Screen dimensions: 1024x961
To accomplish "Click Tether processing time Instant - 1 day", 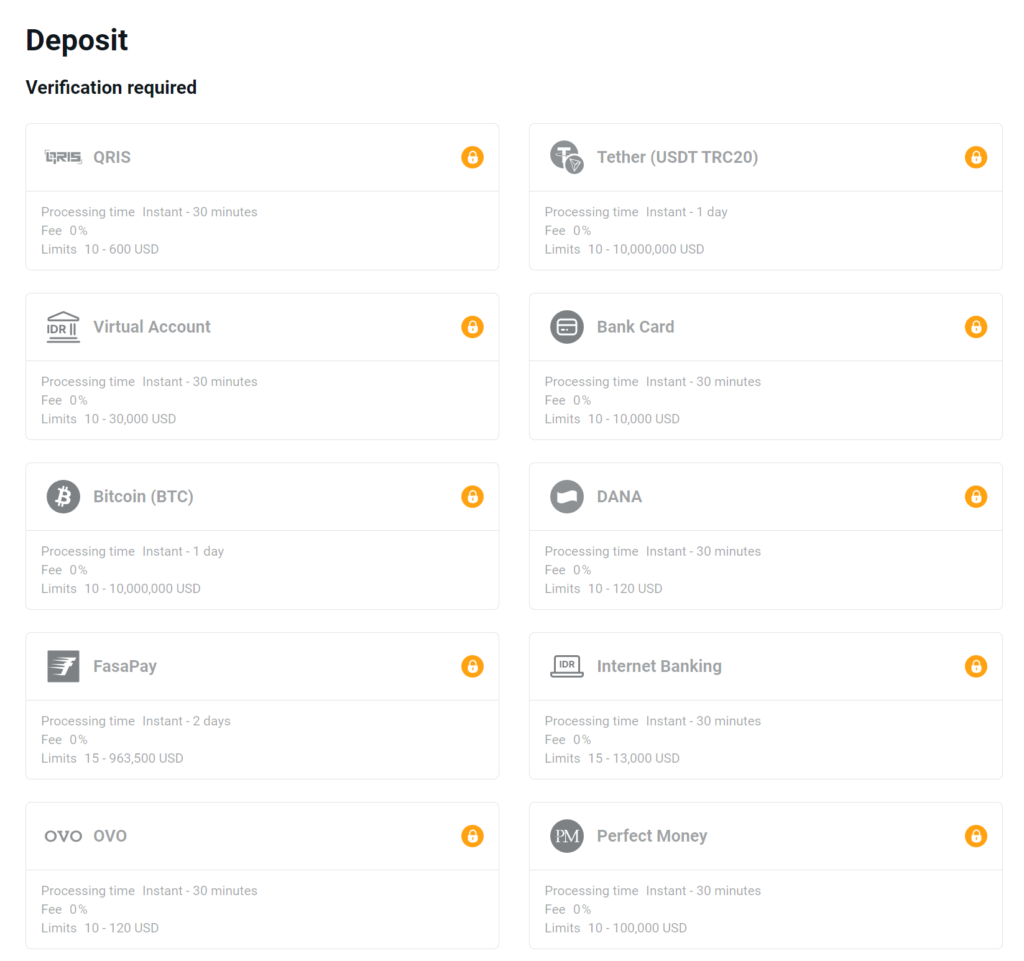I will pyautogui.click(x=636, y=212).
